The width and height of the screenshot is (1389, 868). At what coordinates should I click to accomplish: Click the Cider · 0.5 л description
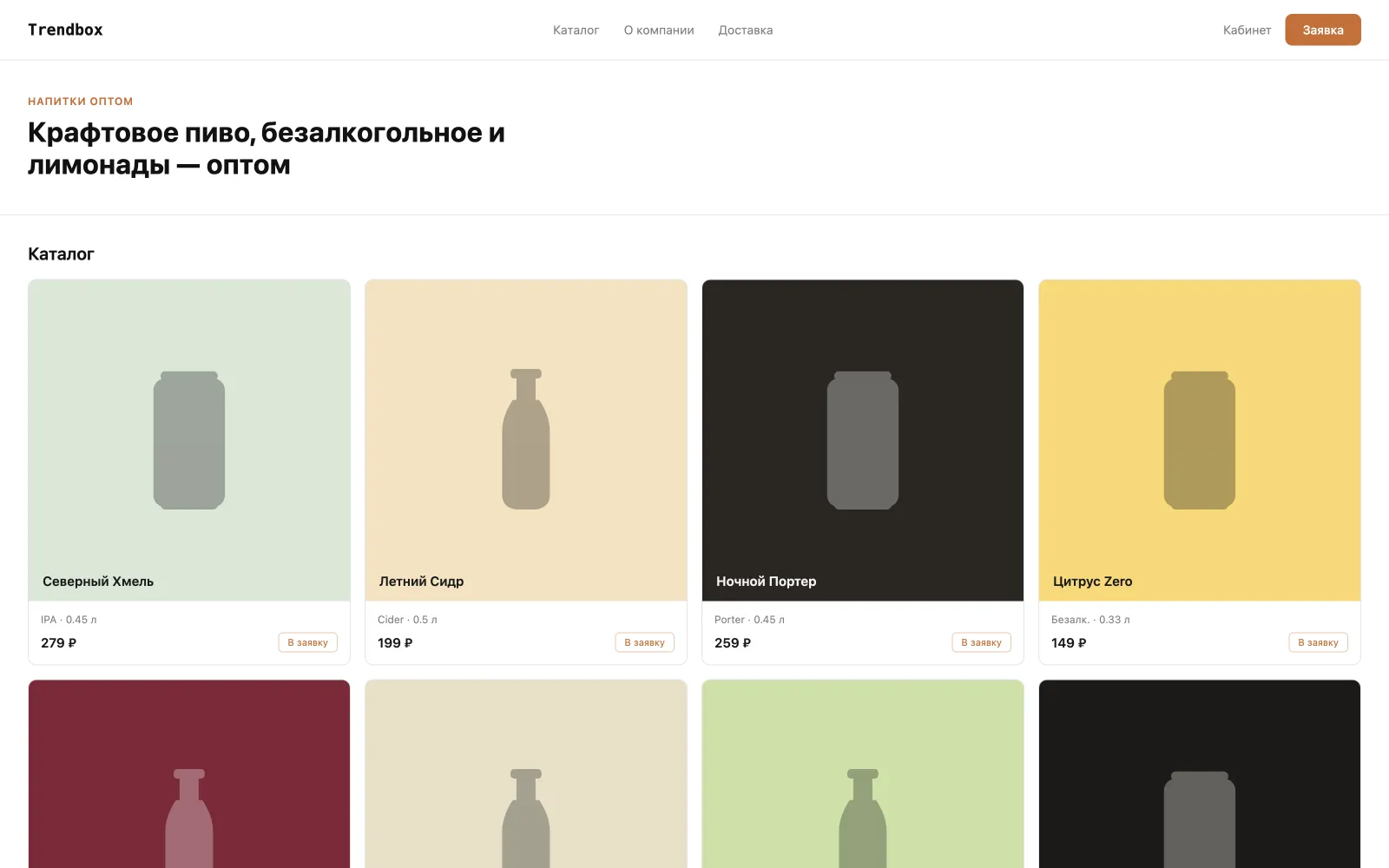407,620
